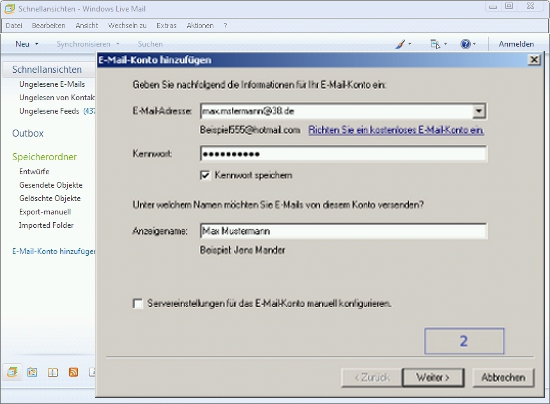Click the Abbrechen button
The image size is (550, 404).
503,378
